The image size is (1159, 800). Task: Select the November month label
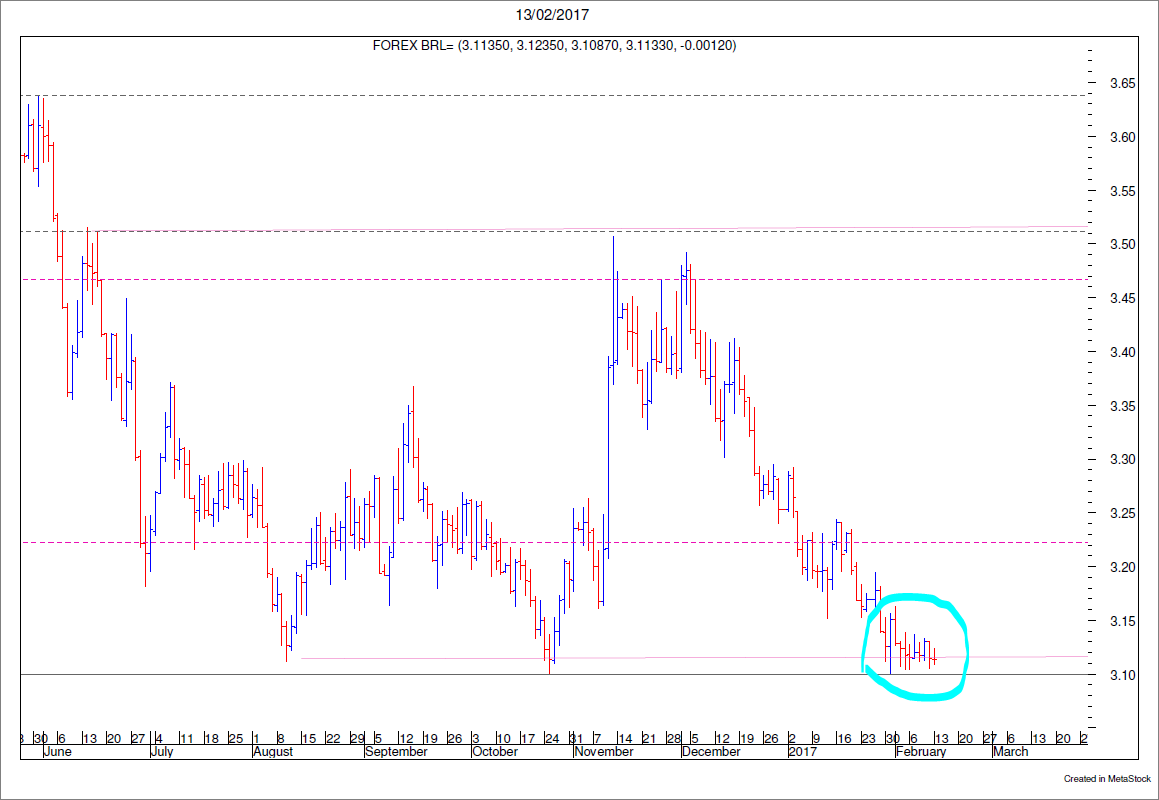pos(604,752)
